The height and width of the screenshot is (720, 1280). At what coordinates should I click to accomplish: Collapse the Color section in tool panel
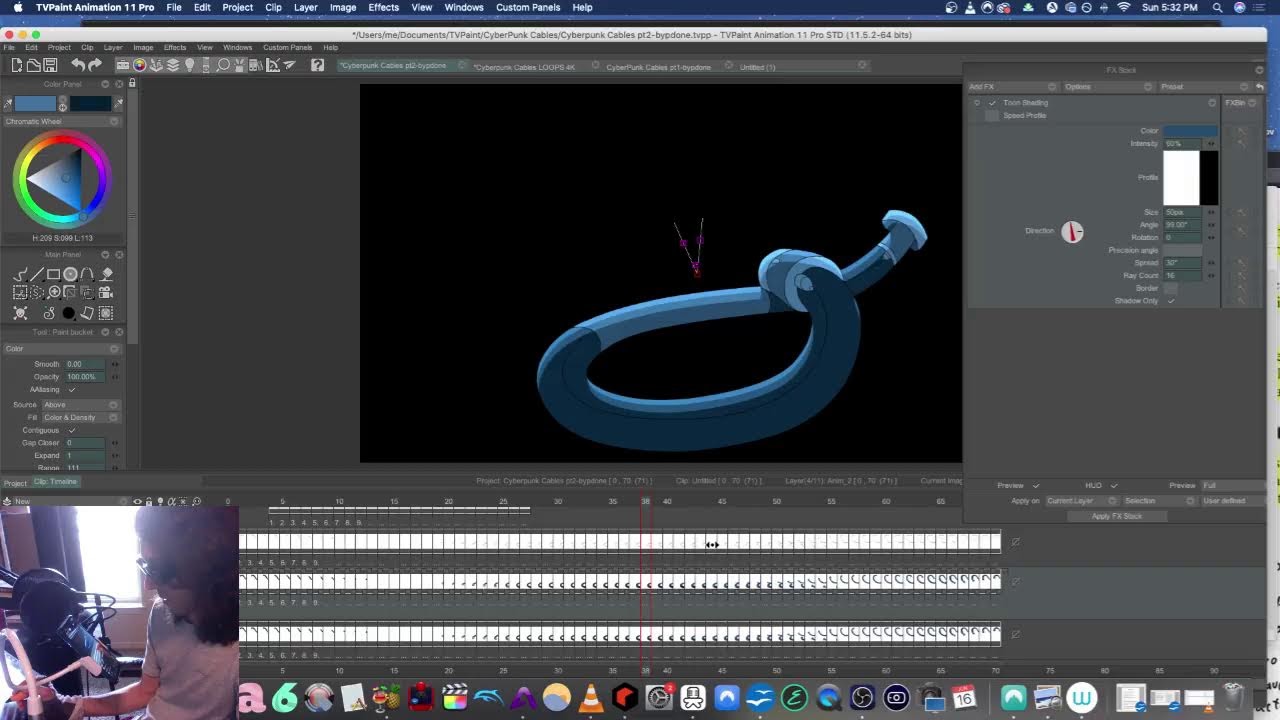61,348
